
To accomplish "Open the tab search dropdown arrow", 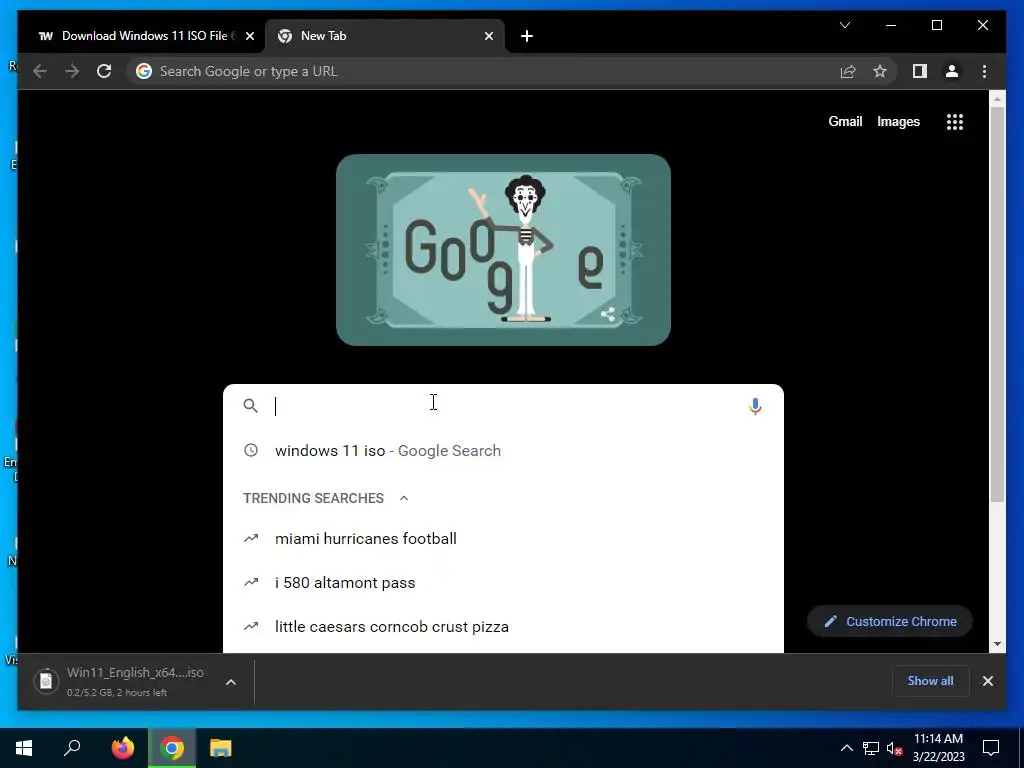I will (844, 25).
